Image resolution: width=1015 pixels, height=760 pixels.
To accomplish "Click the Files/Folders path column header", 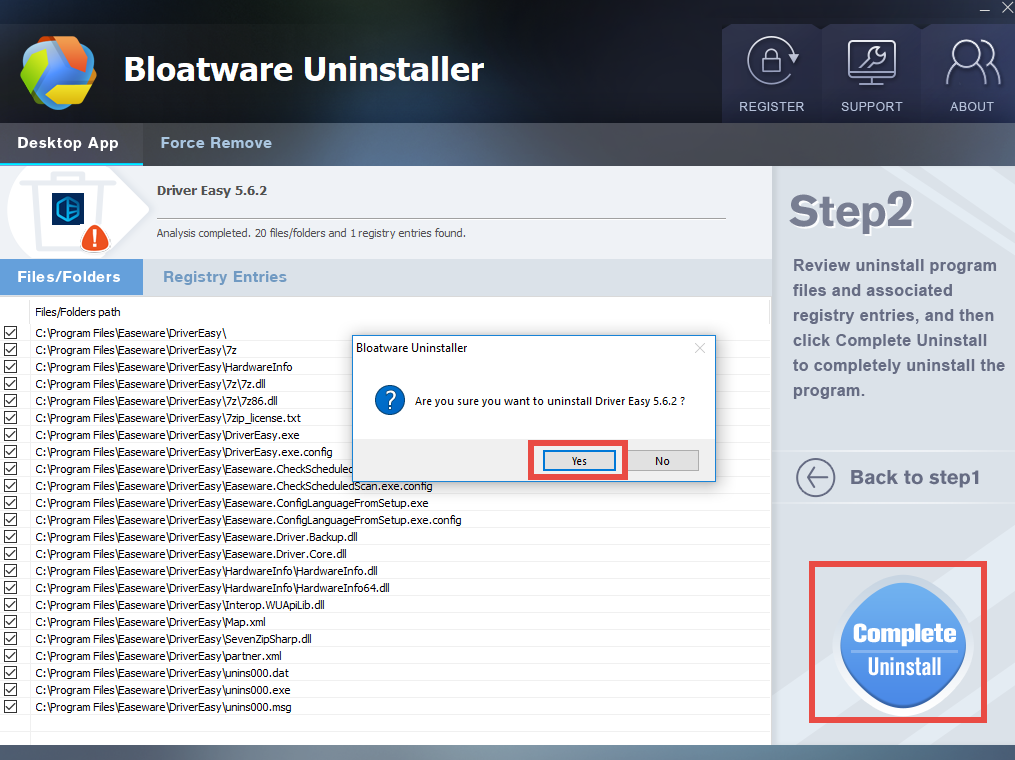I will 78,312.
